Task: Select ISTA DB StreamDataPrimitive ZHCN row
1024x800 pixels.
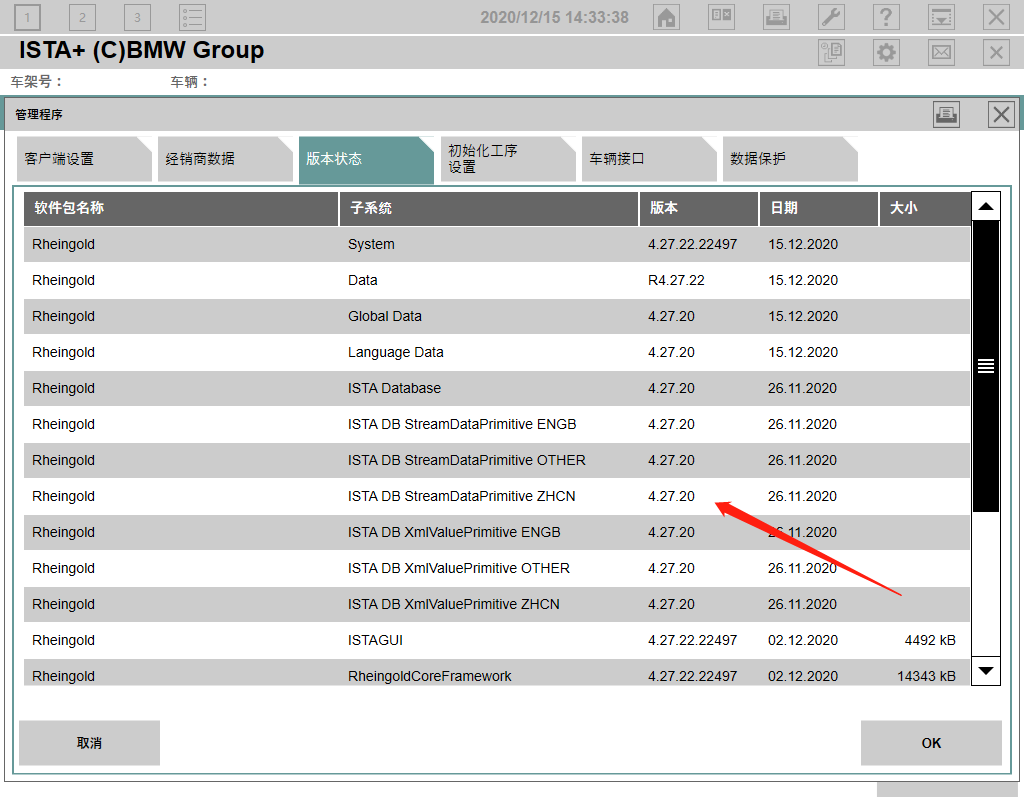Action: click(497, 496)
